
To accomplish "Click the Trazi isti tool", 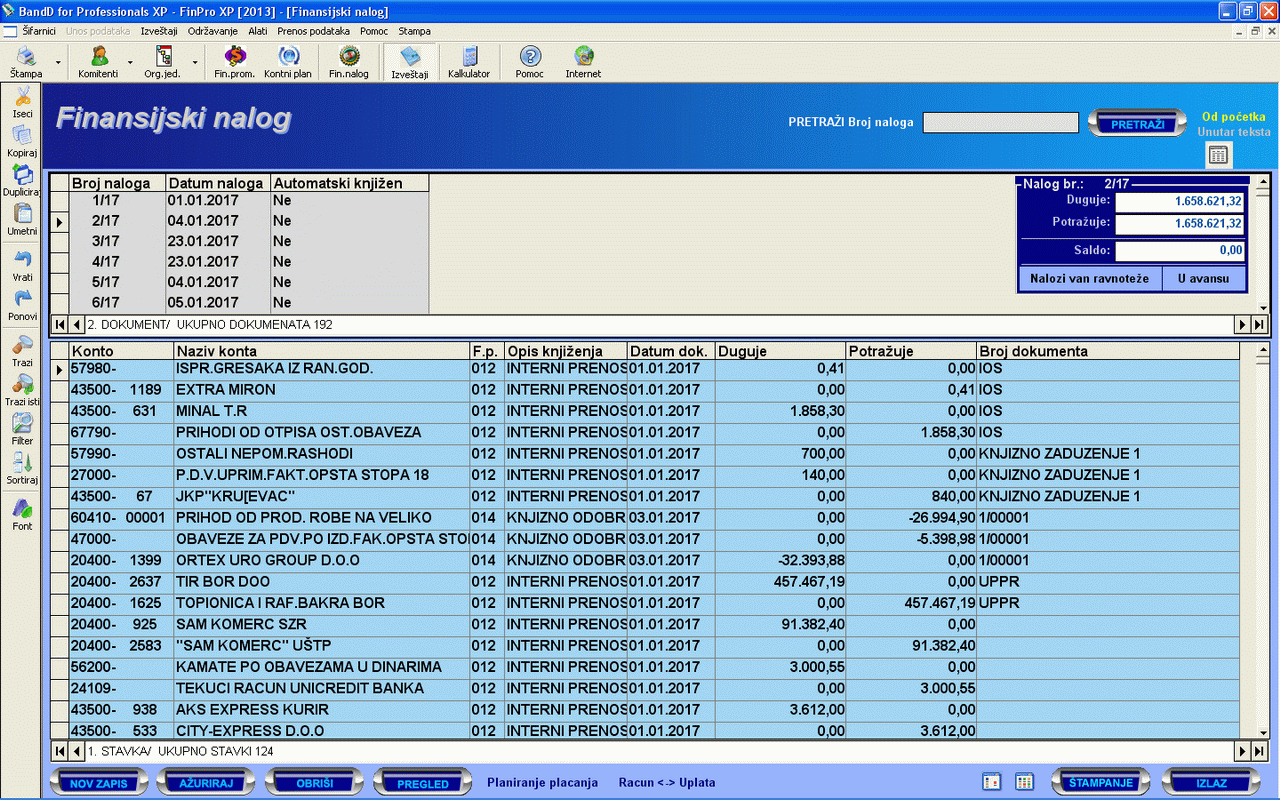I will tap(22, 390).
